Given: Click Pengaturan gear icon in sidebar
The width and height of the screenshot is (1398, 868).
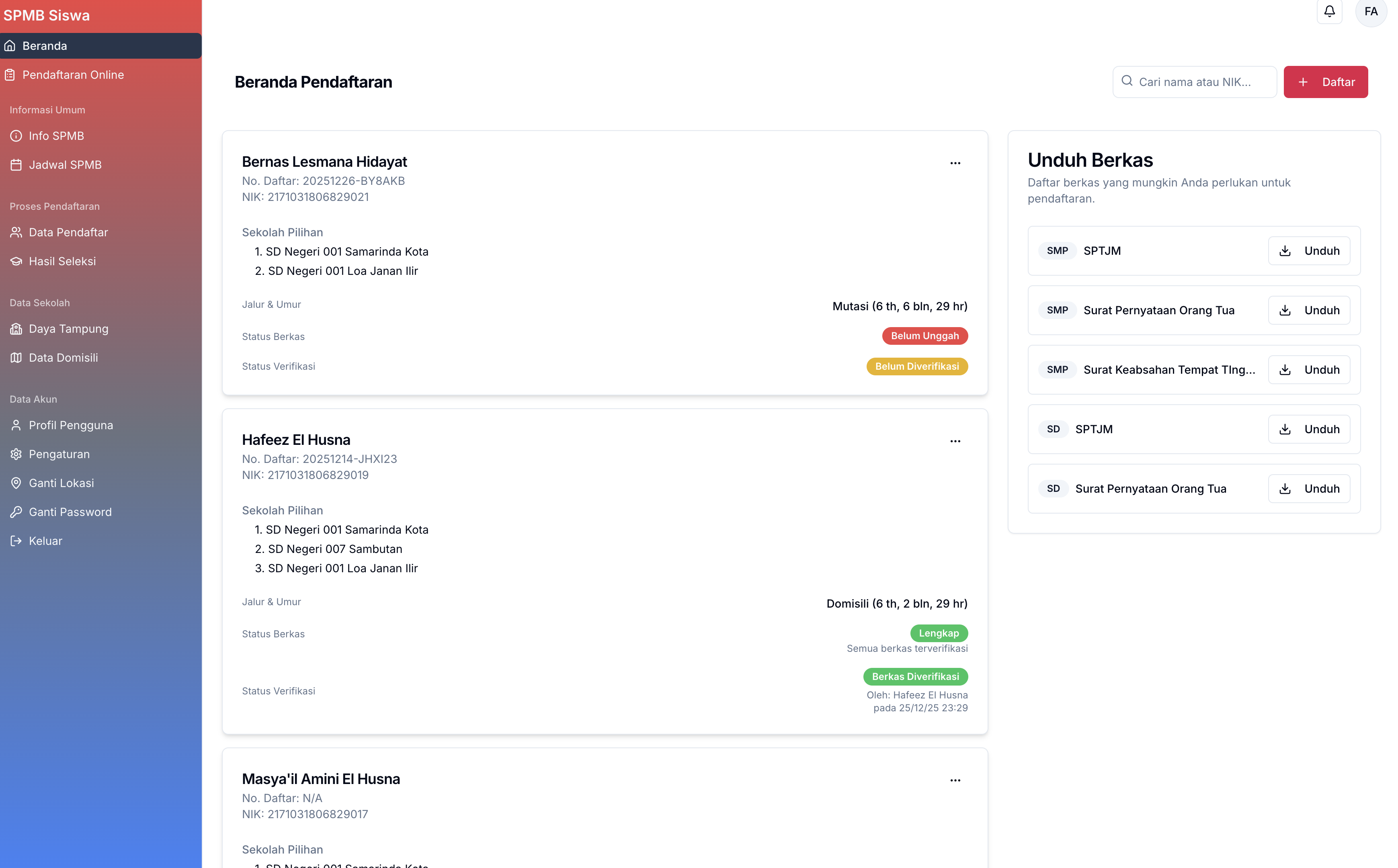Looking at the screenshot, I should click(16, 454).
